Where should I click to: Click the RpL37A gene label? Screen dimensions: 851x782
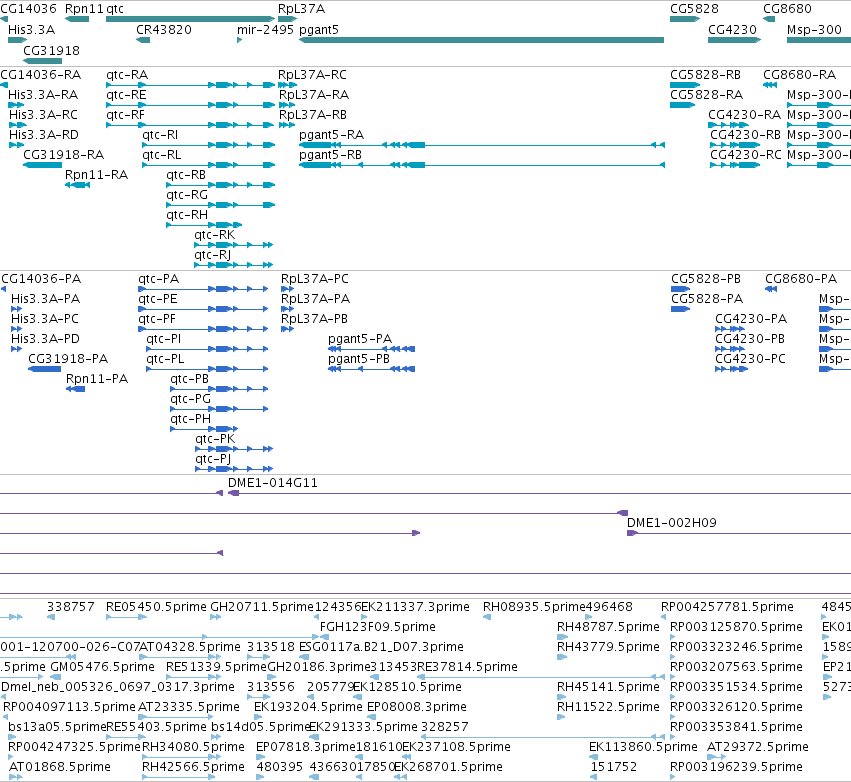301,9
